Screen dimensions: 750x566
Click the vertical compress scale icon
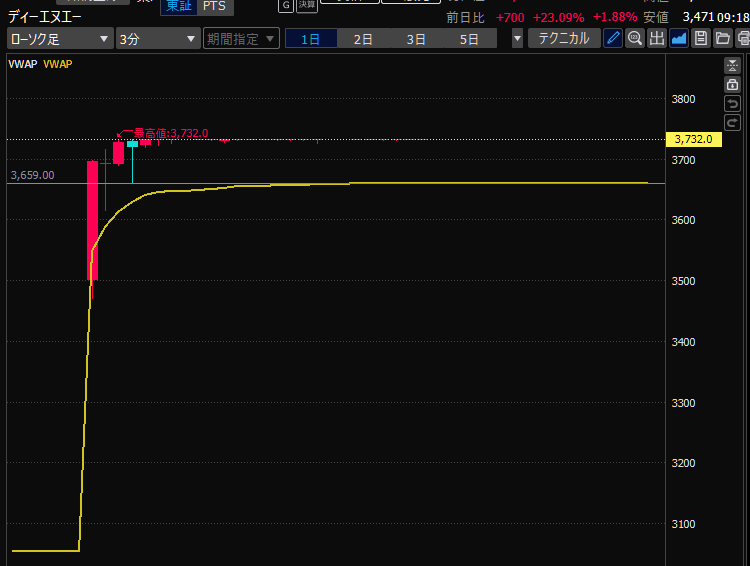click(732, 66)
